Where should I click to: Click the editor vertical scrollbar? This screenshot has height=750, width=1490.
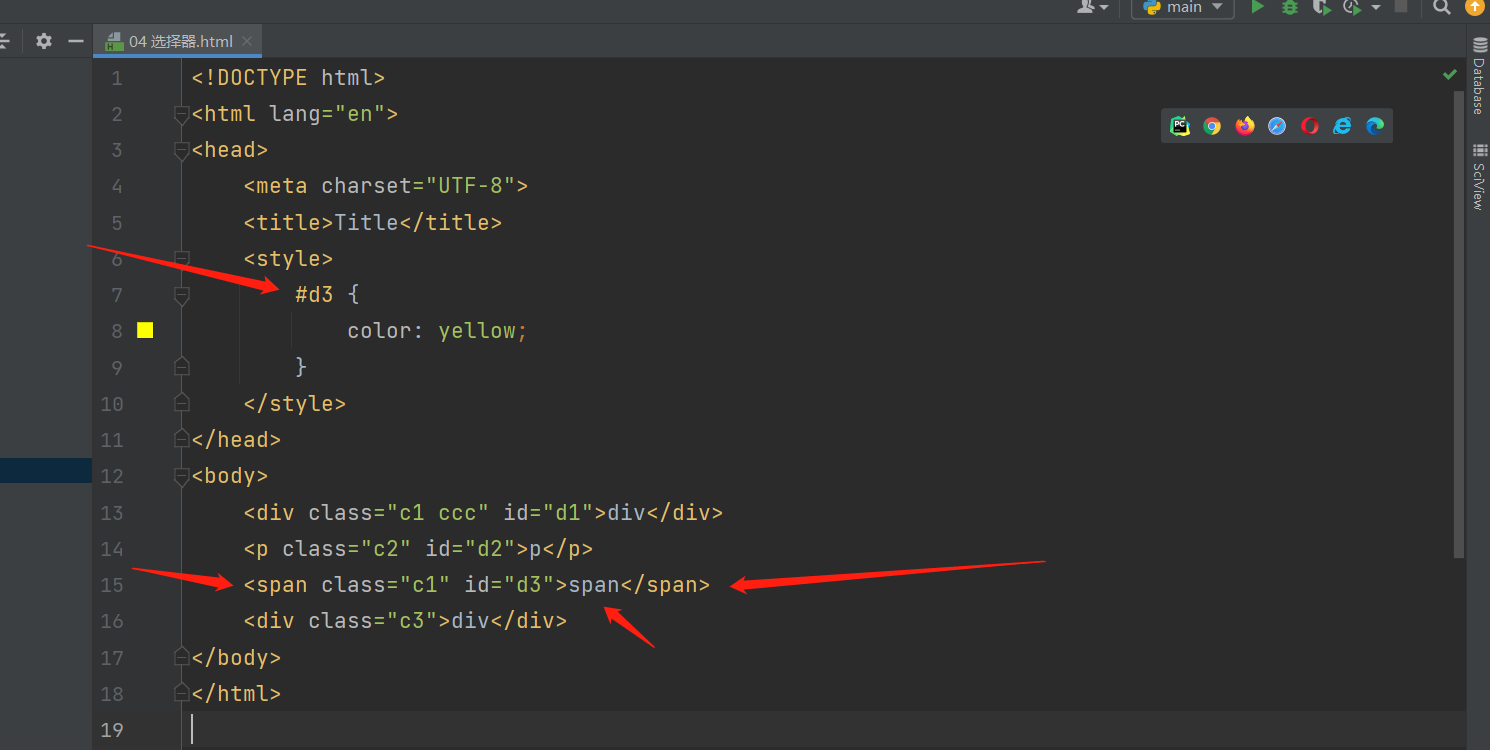1460,325
